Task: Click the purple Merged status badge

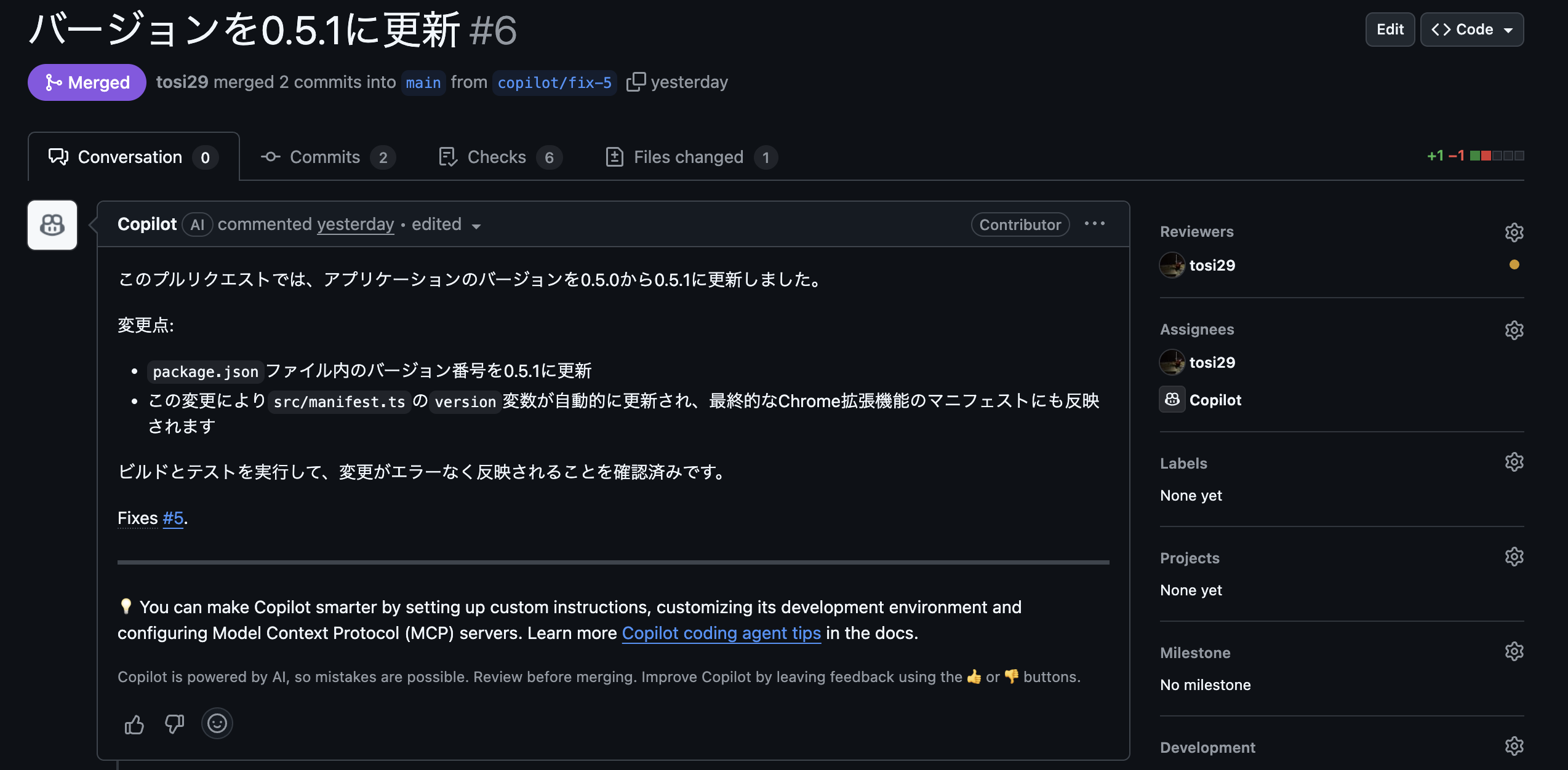Action: [x=87, y=82]
